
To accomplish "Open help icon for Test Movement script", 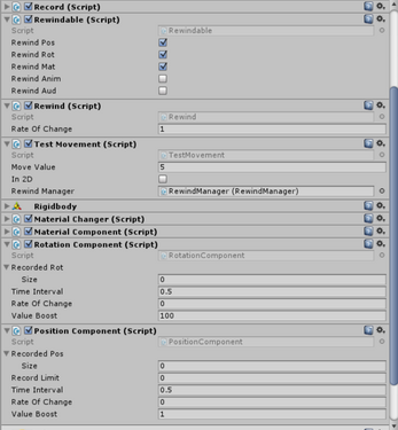I will (368, 144).
